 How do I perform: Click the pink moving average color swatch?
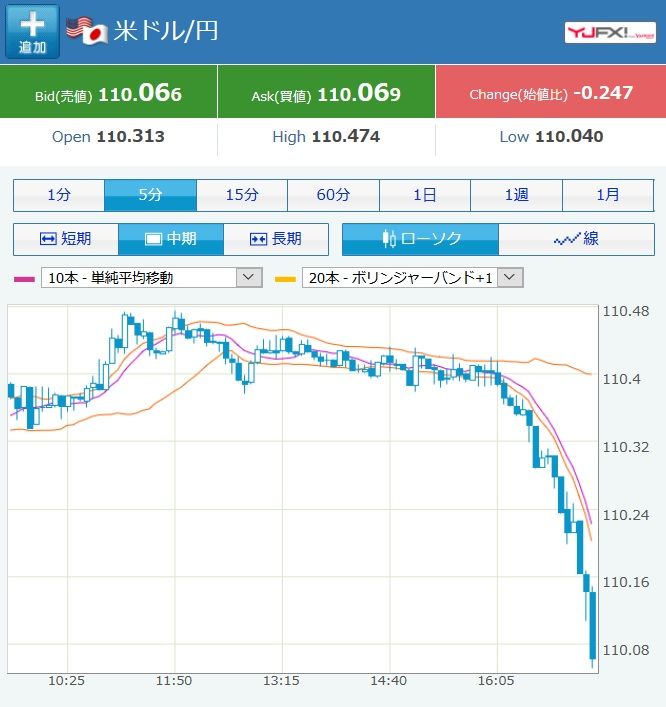(x=24, y=279)
